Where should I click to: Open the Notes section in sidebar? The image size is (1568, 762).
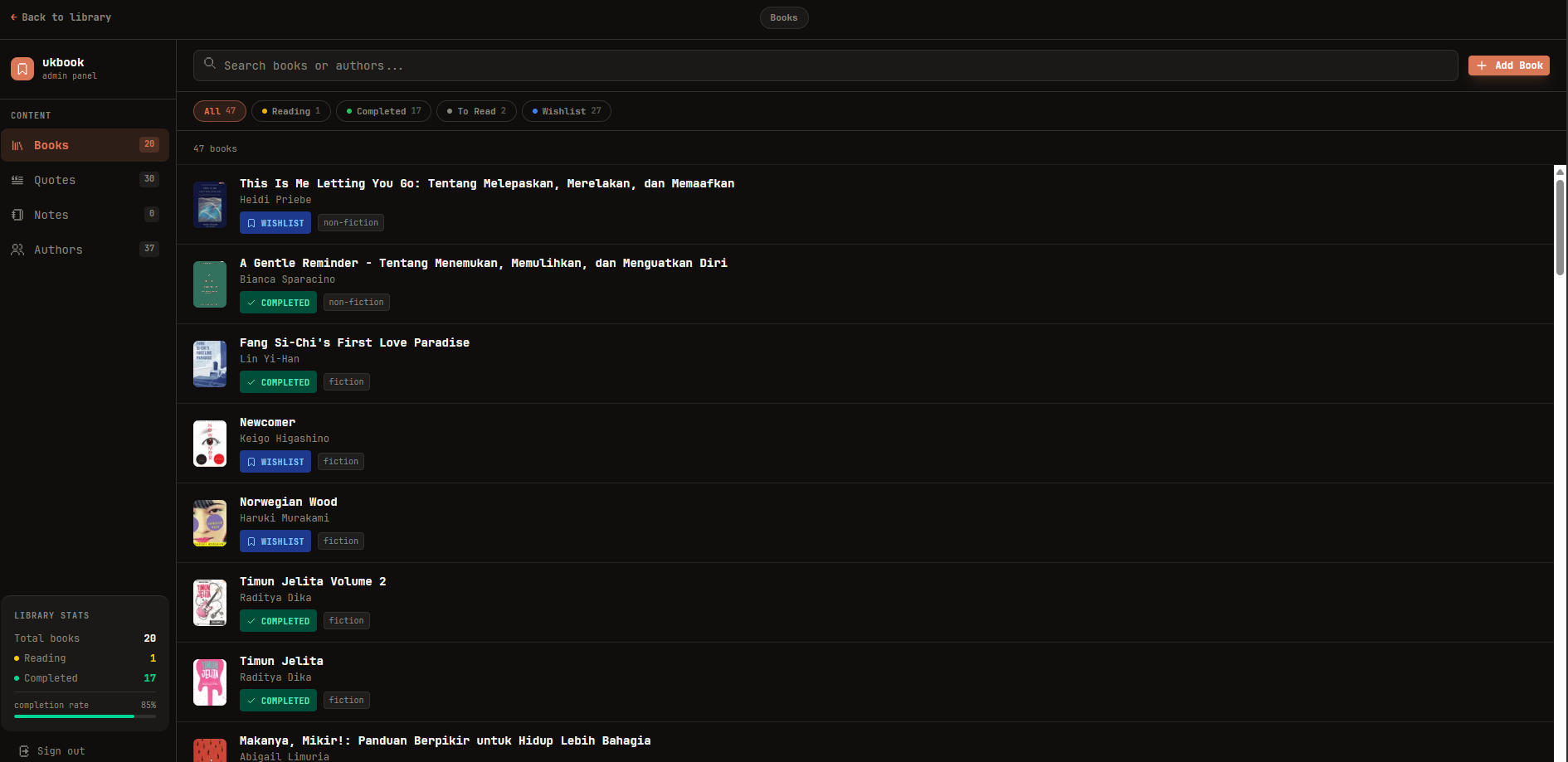click(x=85, y=215)
